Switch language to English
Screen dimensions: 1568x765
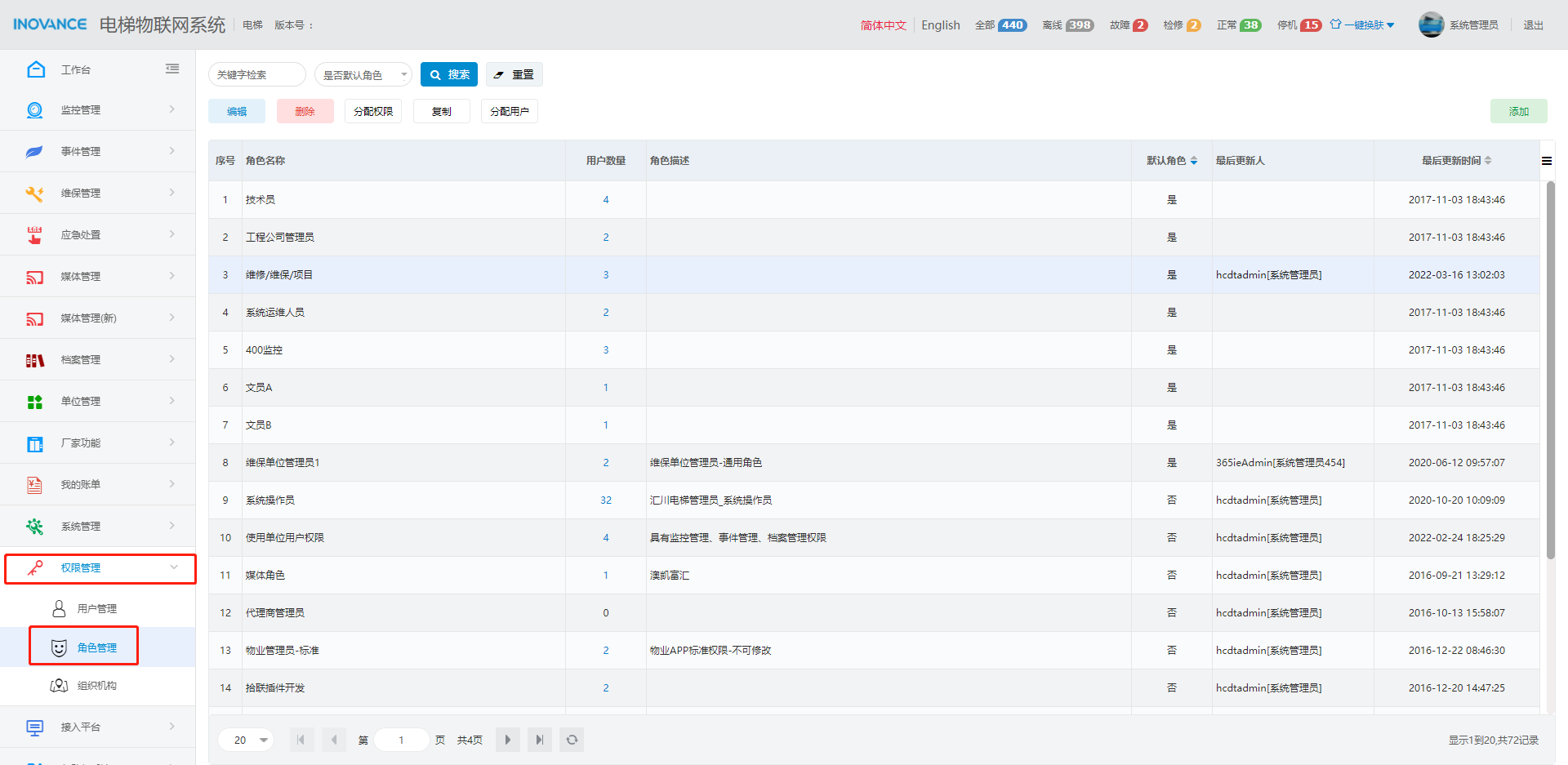click(940, 25)
